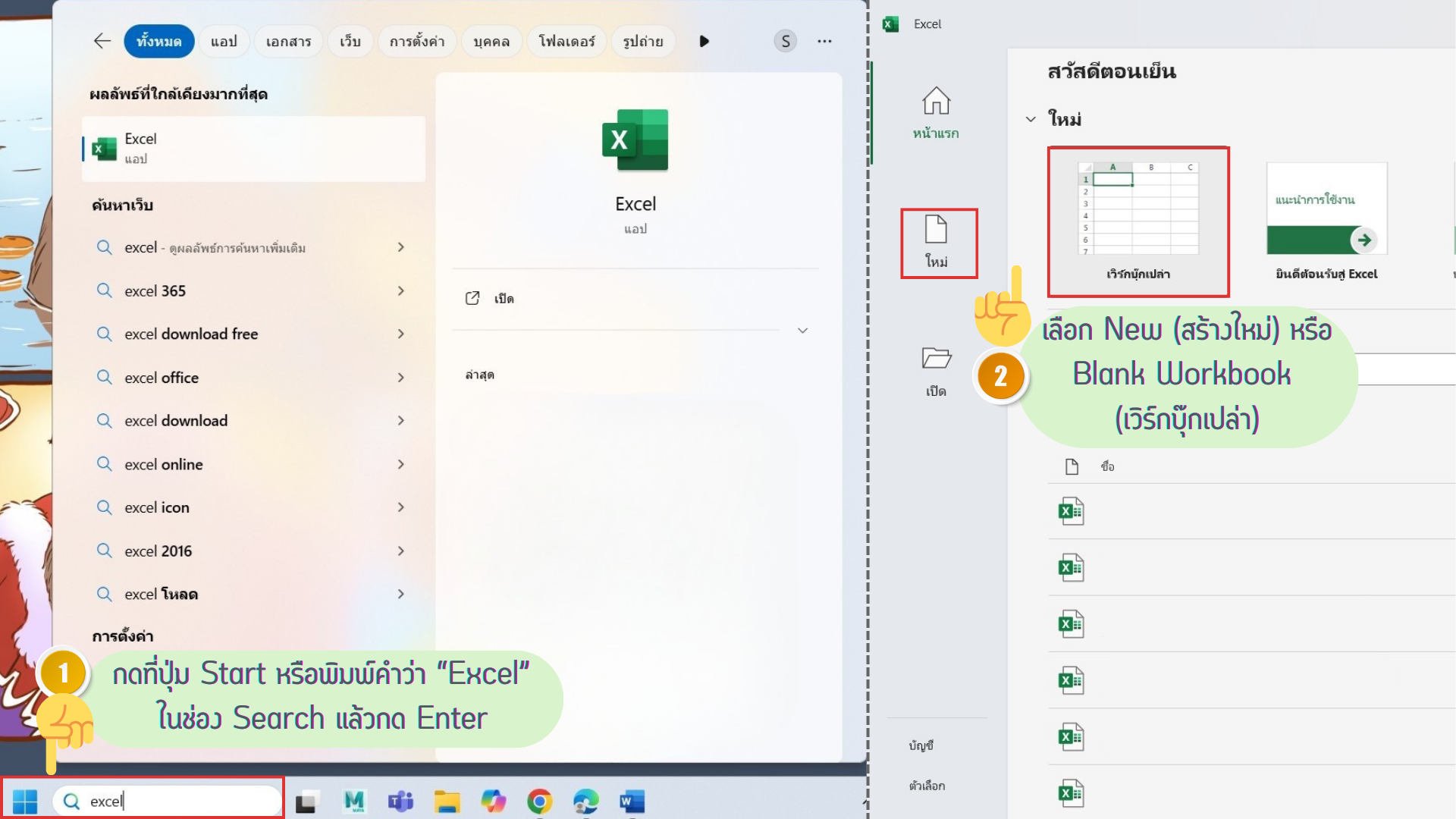Switch to the การตั้งค่า search filter

pos(417,41)
